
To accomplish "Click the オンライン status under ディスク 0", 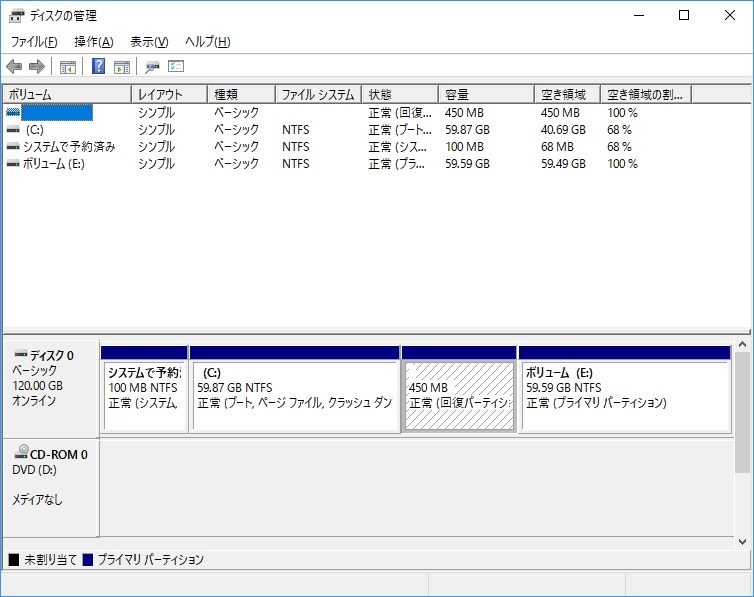I will [34, 401].
